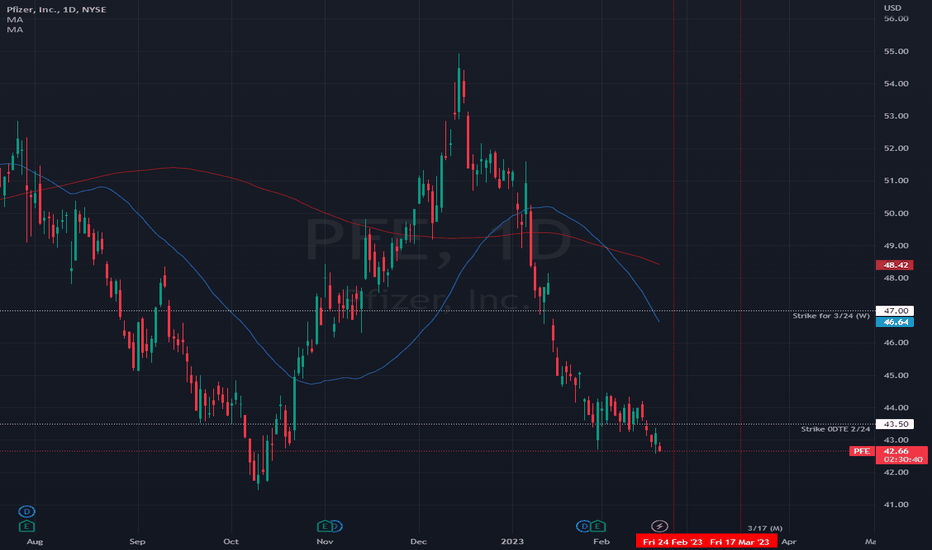The width and height of the screenshot is (932, 550).
Task: Click the Pfizer, Inc., 1D, NYSE title
Action: coord(56,10)
